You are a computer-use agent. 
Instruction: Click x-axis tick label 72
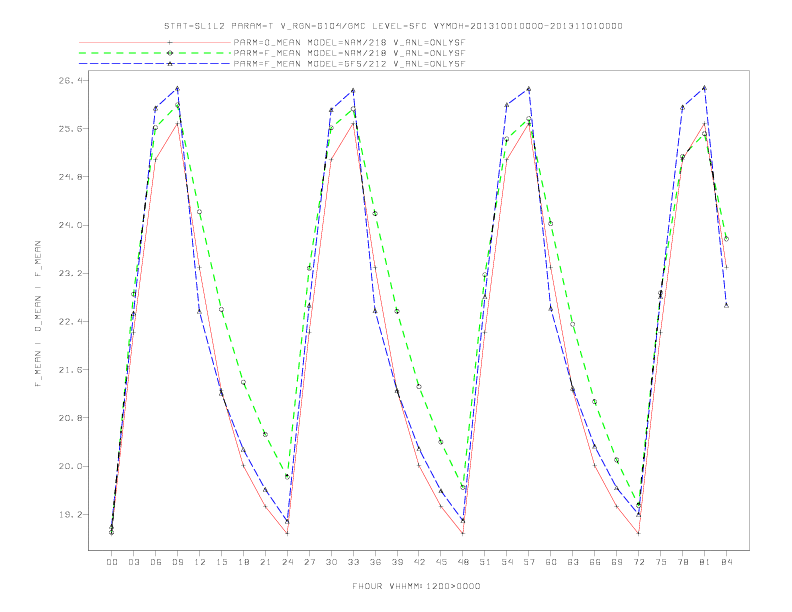tap(639, 562)
